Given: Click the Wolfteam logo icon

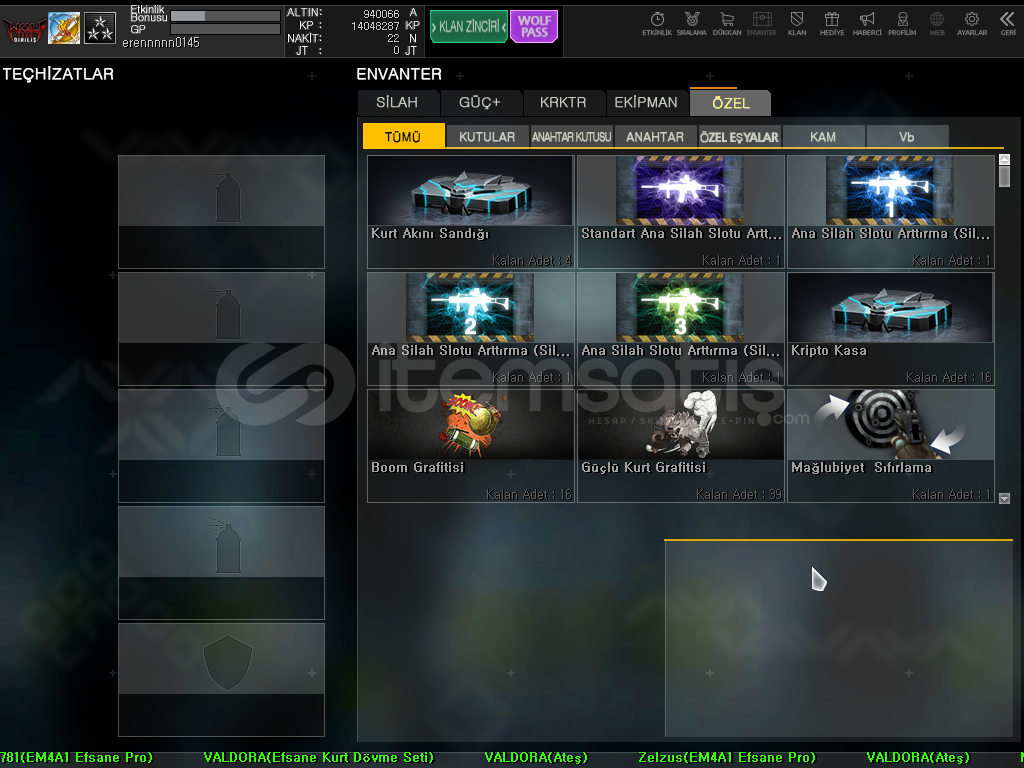Looking at the screenshot, I should (24, 29).
